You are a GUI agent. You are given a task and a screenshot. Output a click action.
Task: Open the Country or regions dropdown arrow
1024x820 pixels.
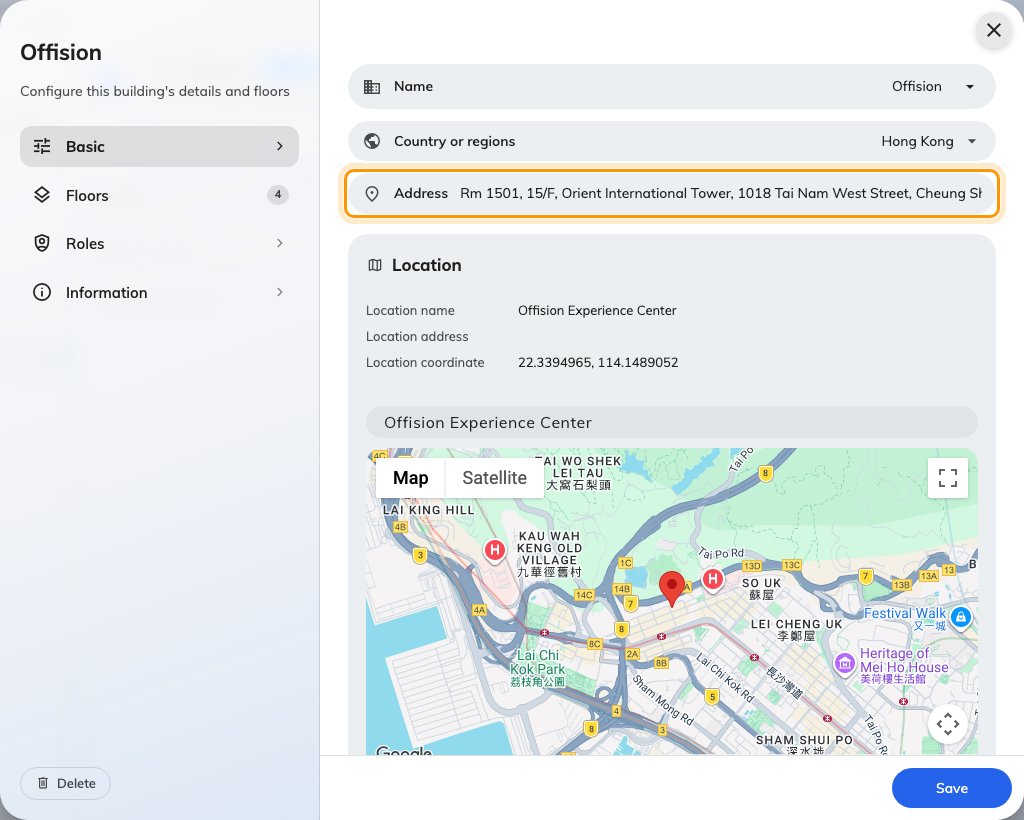point(972,142)
